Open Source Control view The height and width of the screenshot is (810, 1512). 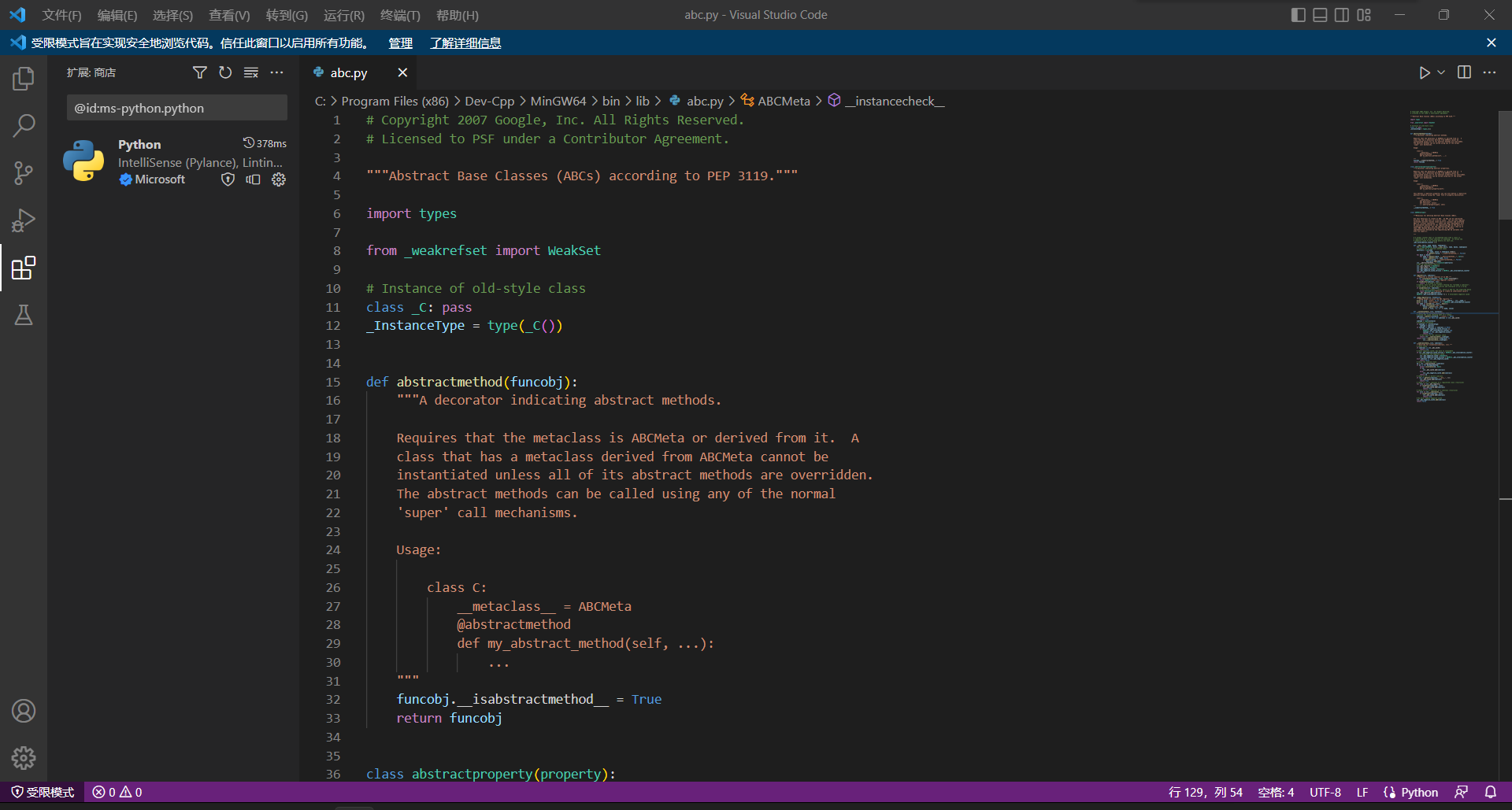[24, 173]
